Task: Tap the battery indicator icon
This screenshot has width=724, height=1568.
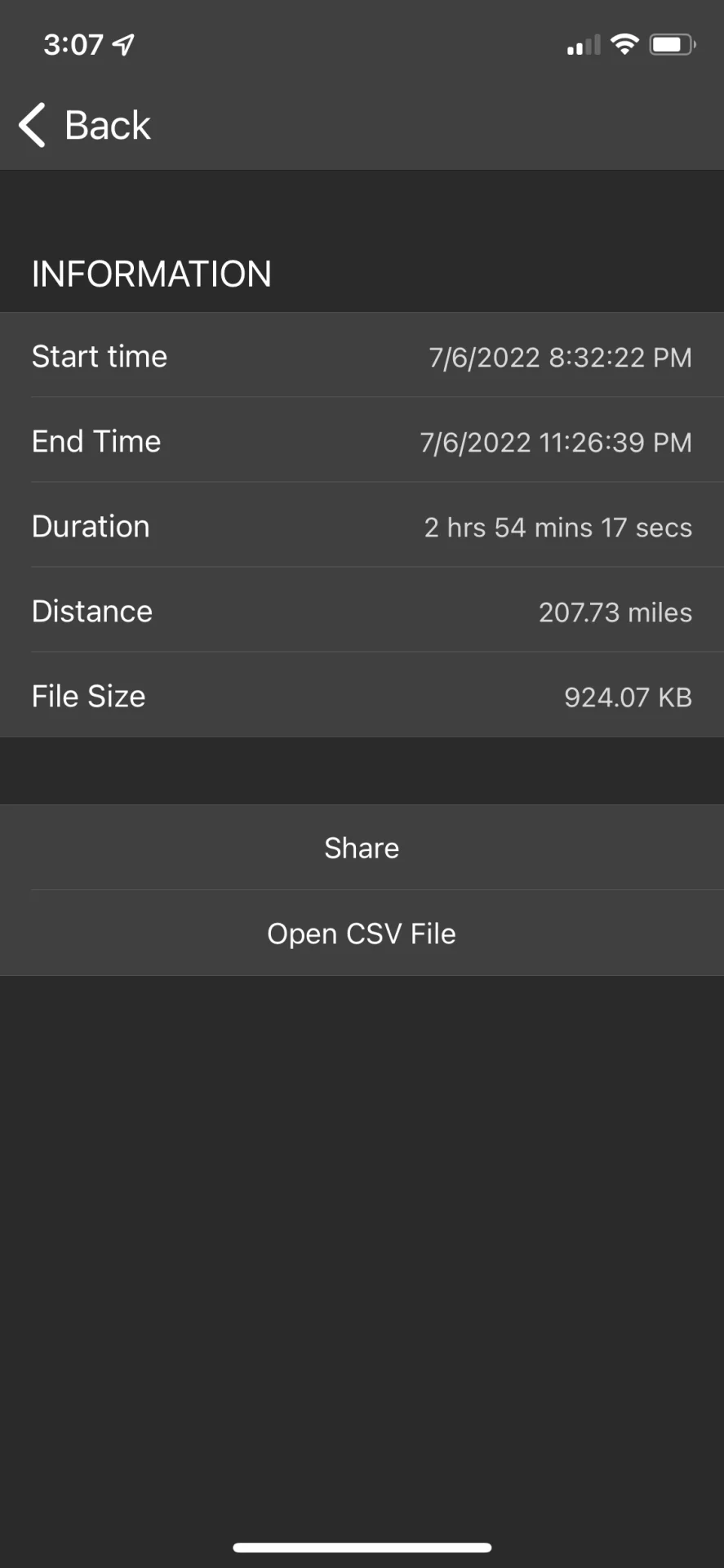Action: point(673,44)
